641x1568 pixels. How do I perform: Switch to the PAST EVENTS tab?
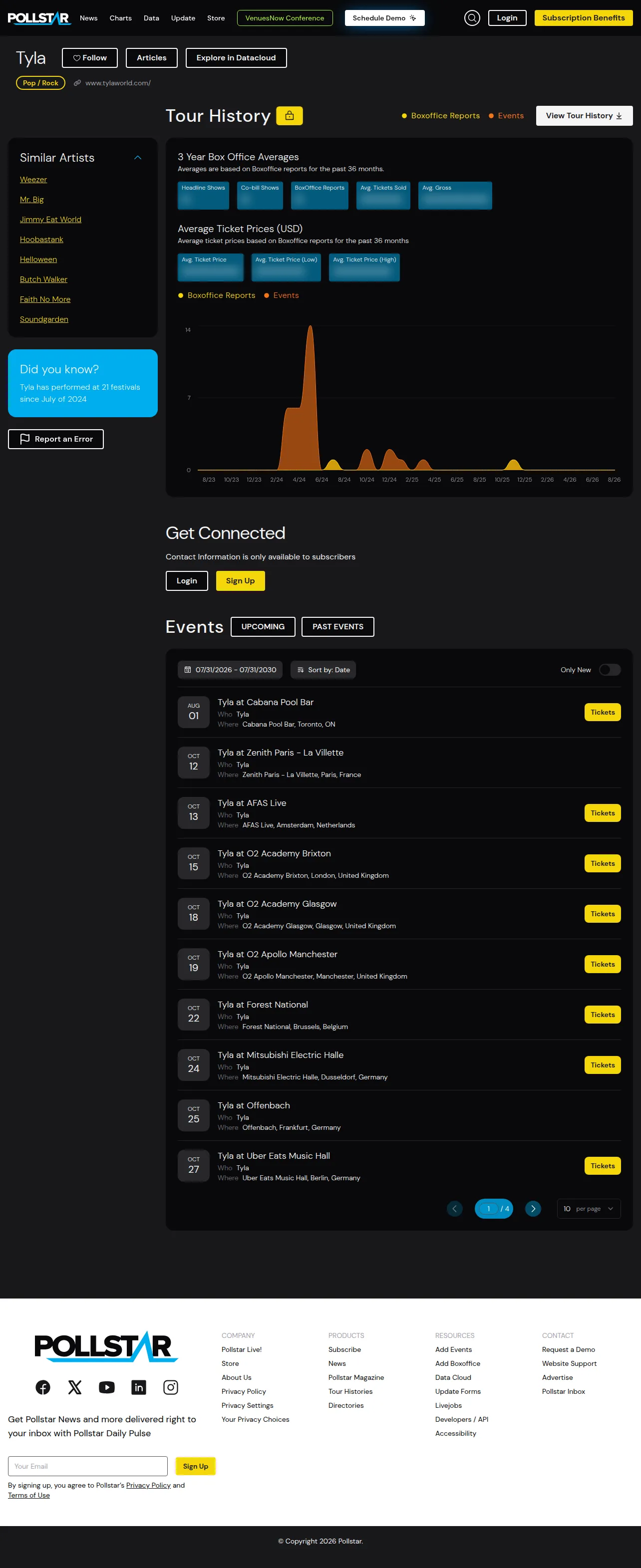pos(338,627)
